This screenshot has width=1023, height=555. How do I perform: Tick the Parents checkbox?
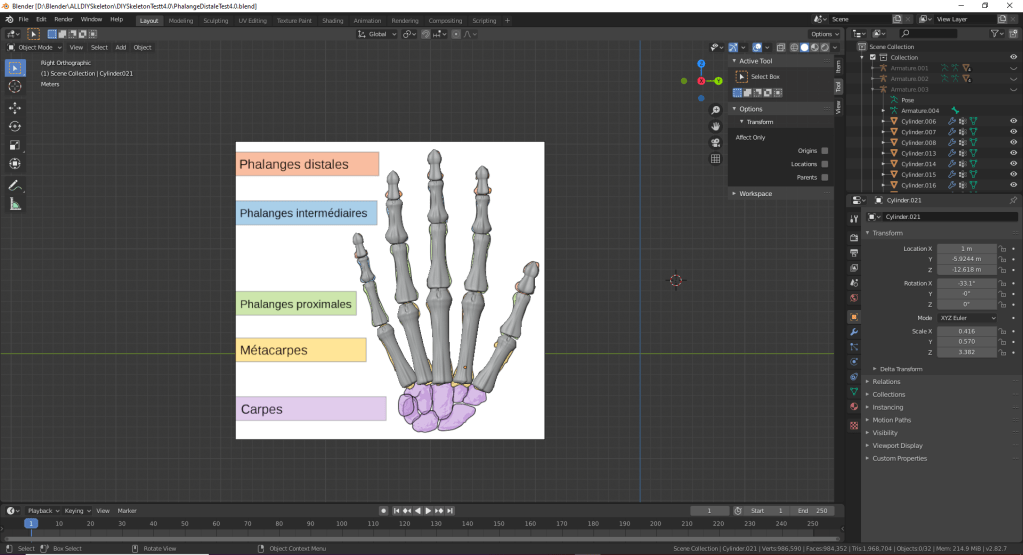point(824,177)
